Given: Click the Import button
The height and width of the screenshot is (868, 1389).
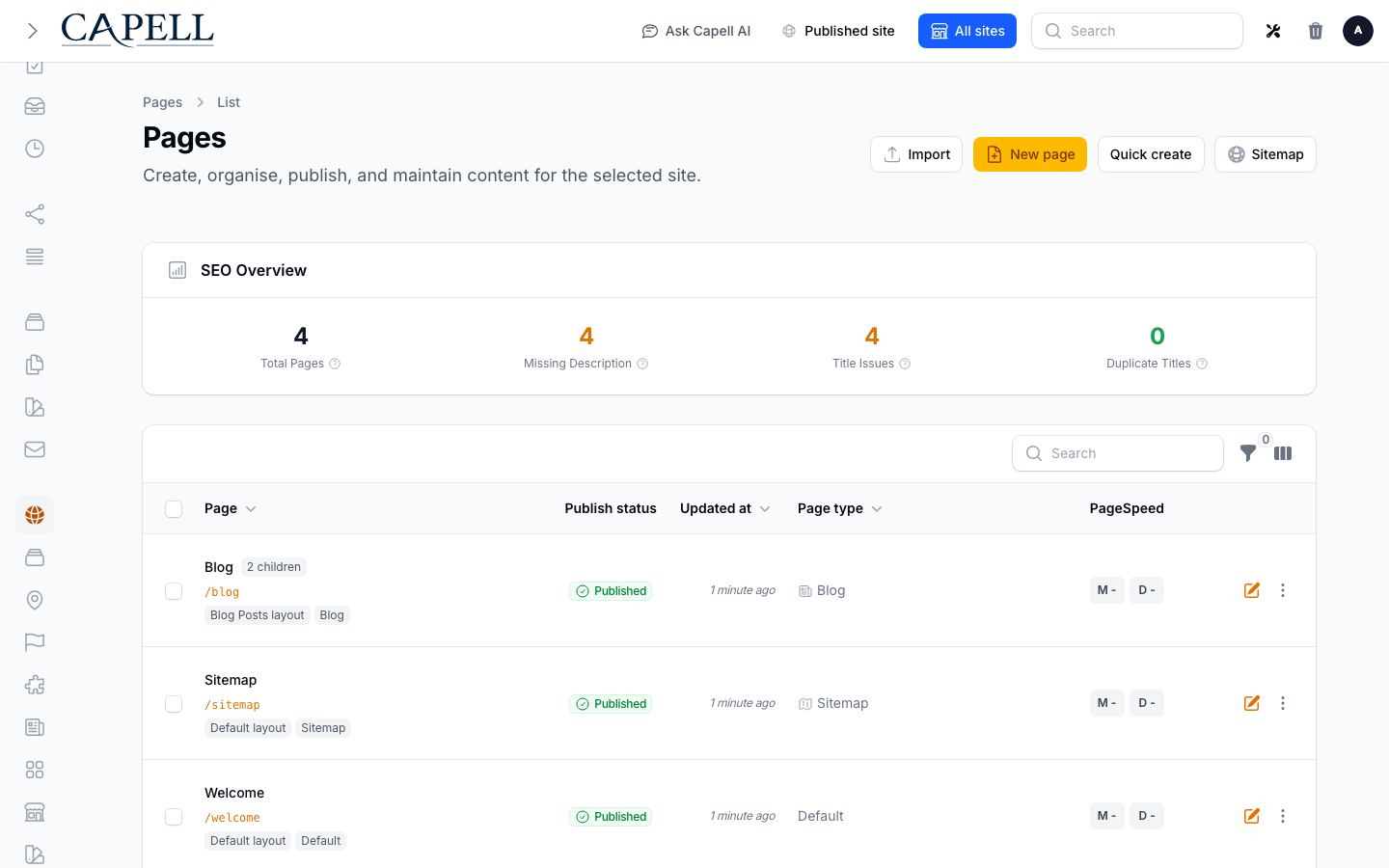Looking at the screenshot, I should tap(916, 154).
